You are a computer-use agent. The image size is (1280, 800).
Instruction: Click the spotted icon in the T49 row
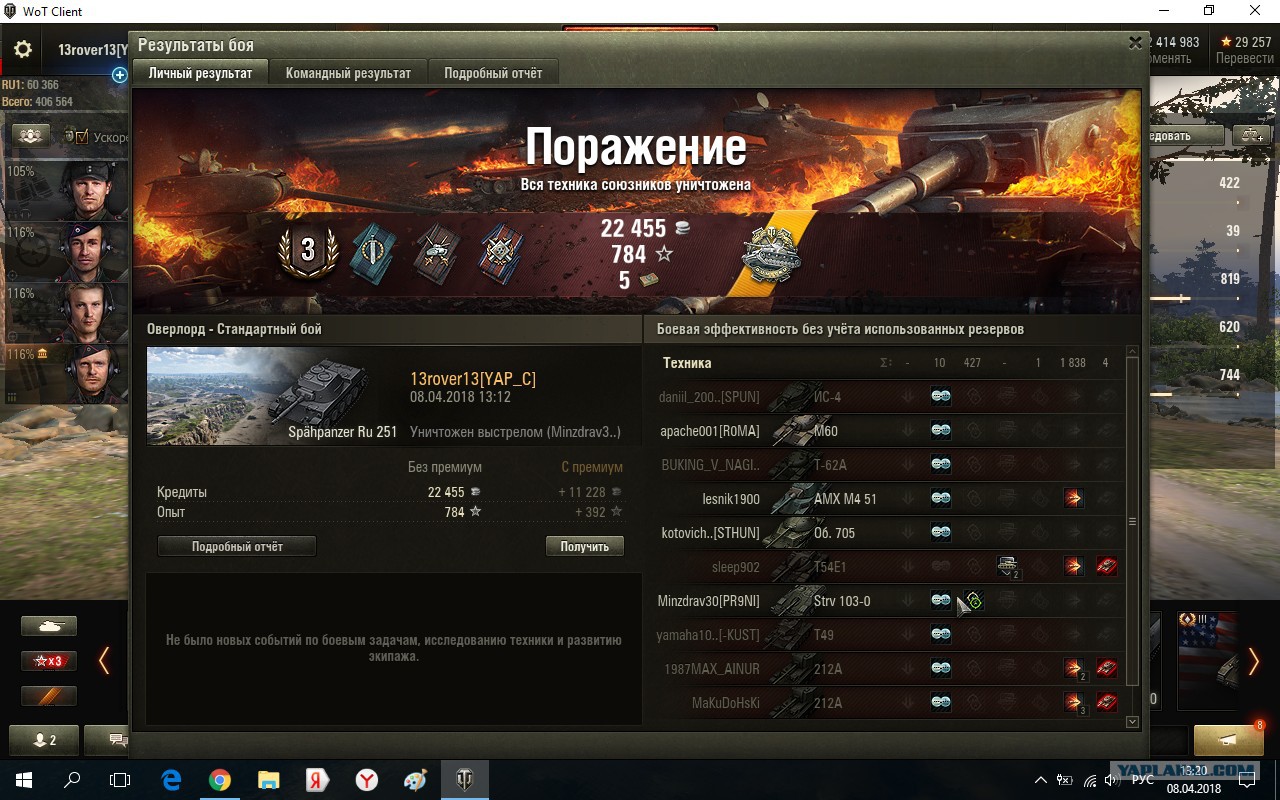940,634
